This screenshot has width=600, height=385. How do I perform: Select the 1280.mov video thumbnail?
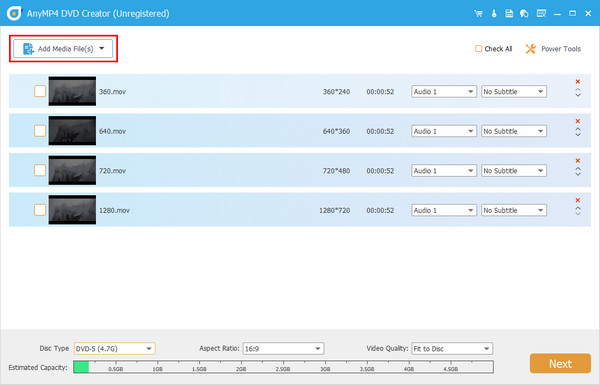[x=72, y=210]
